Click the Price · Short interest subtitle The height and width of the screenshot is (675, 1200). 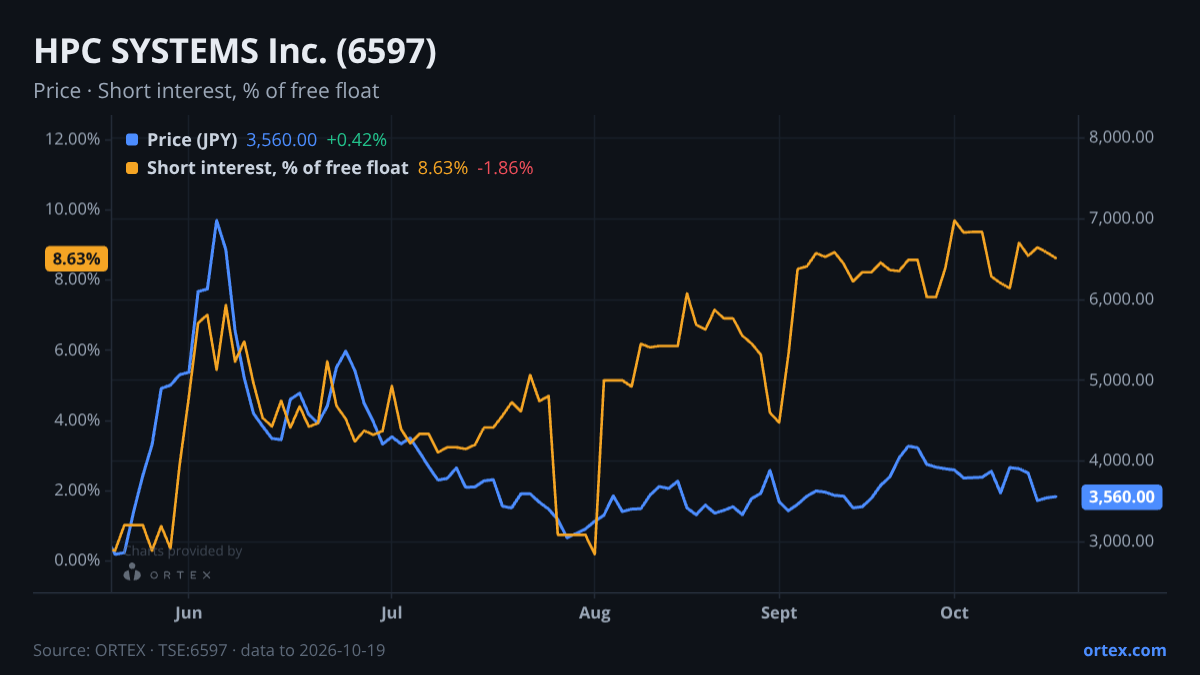tap(206, 91)
